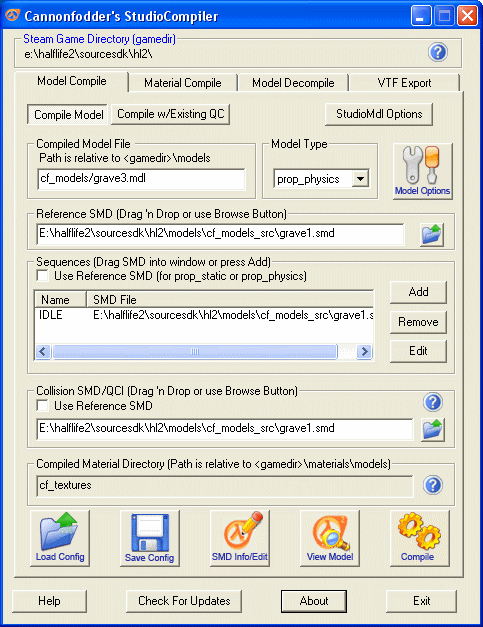
Task: Tick Use Reference SMD for collision
Action: [42, 406]
